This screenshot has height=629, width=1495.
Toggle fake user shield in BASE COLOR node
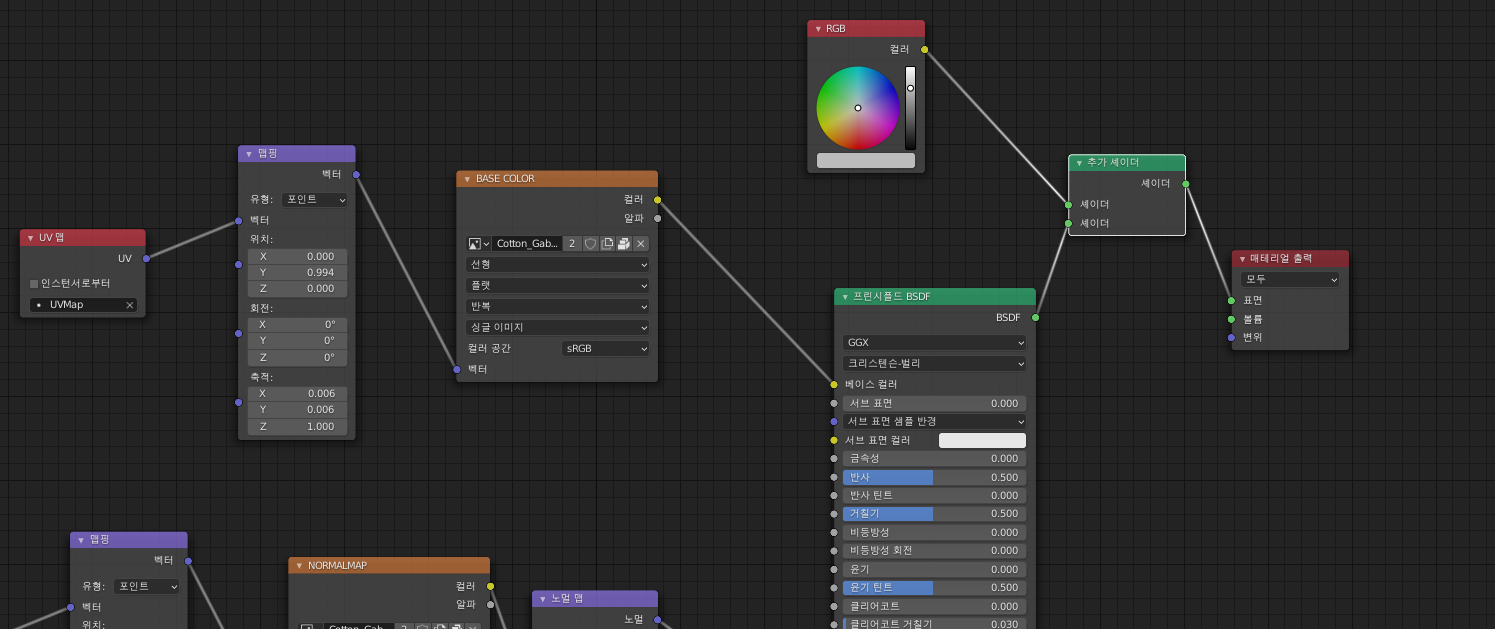pos(590,243)
